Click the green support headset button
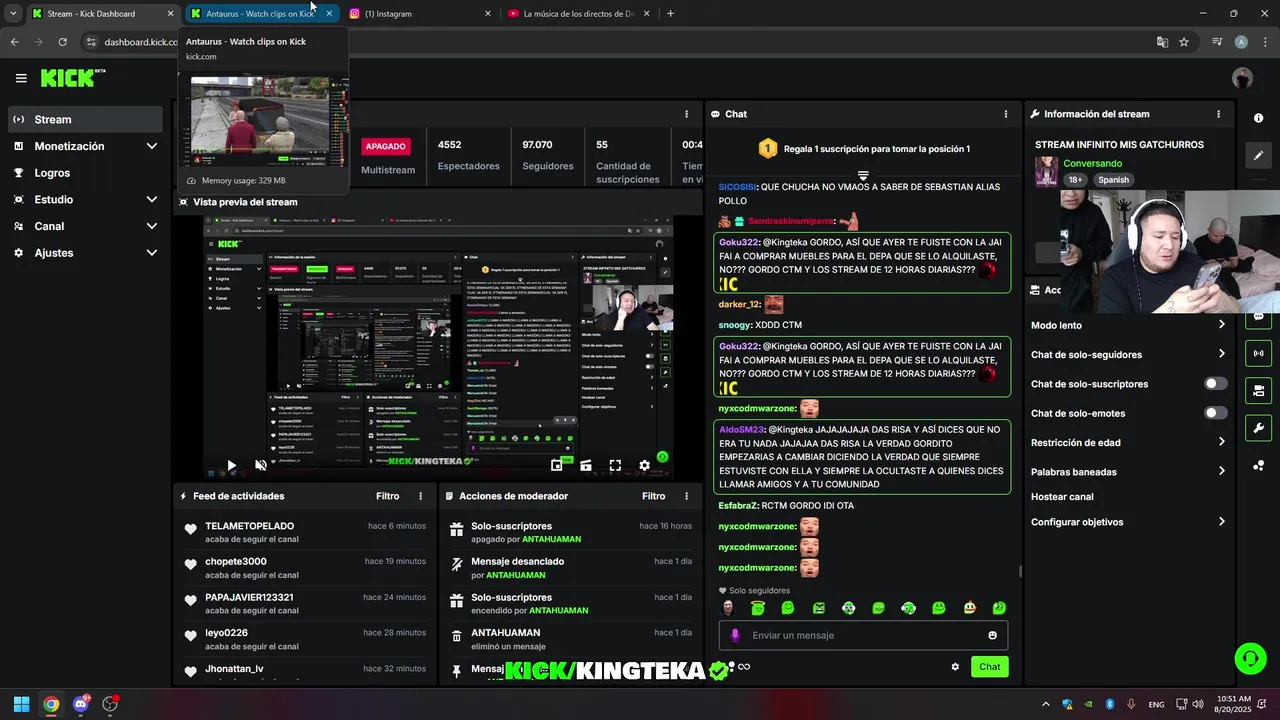Image resolution: width=1280 pixels, height=720 pixels. (x=1250, y=658)
